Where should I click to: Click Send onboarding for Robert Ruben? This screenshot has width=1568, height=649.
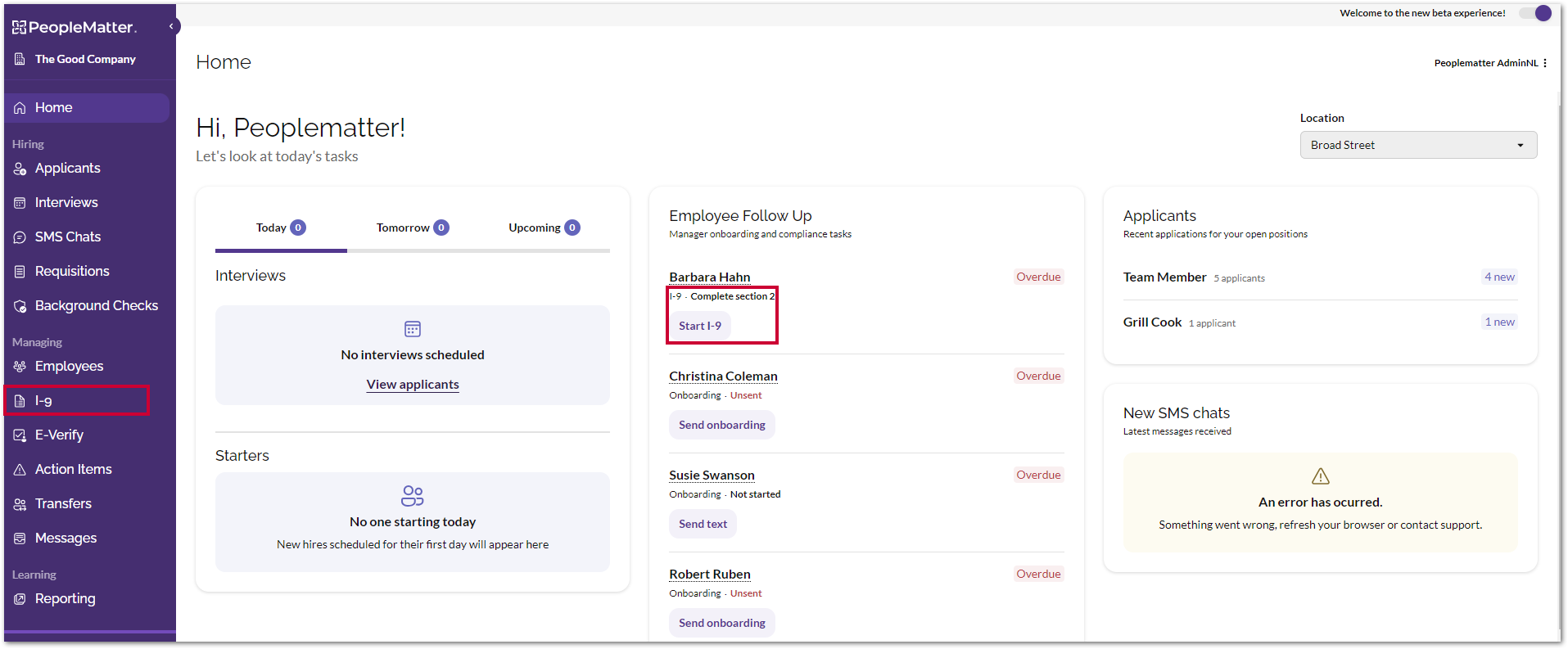click(x=722, y=623)
